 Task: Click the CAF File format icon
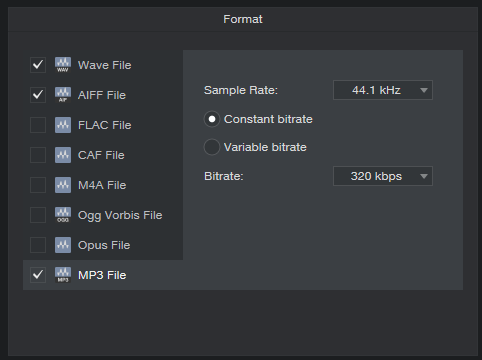[x=63, y=155]
